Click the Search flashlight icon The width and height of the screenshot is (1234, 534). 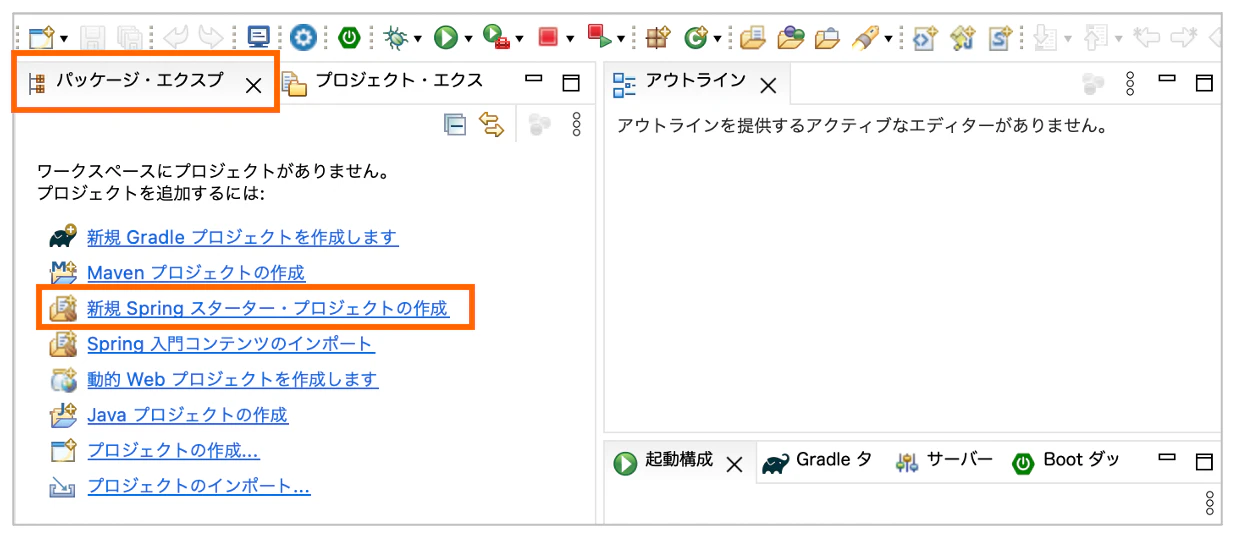(x=865, y=38)
